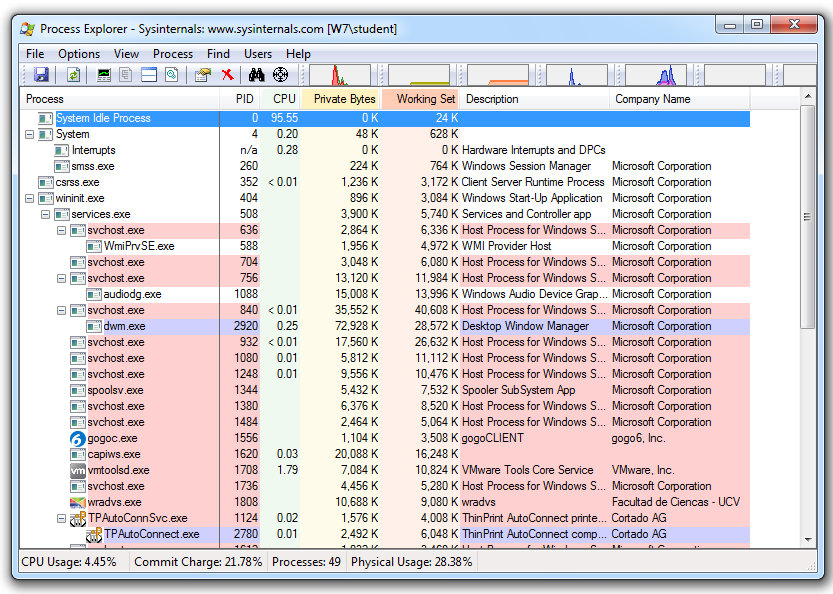This screenshot has width=833, height=594.
Task: Collapse the wininit.exe tree node
Action: click(x=30, y=198)
